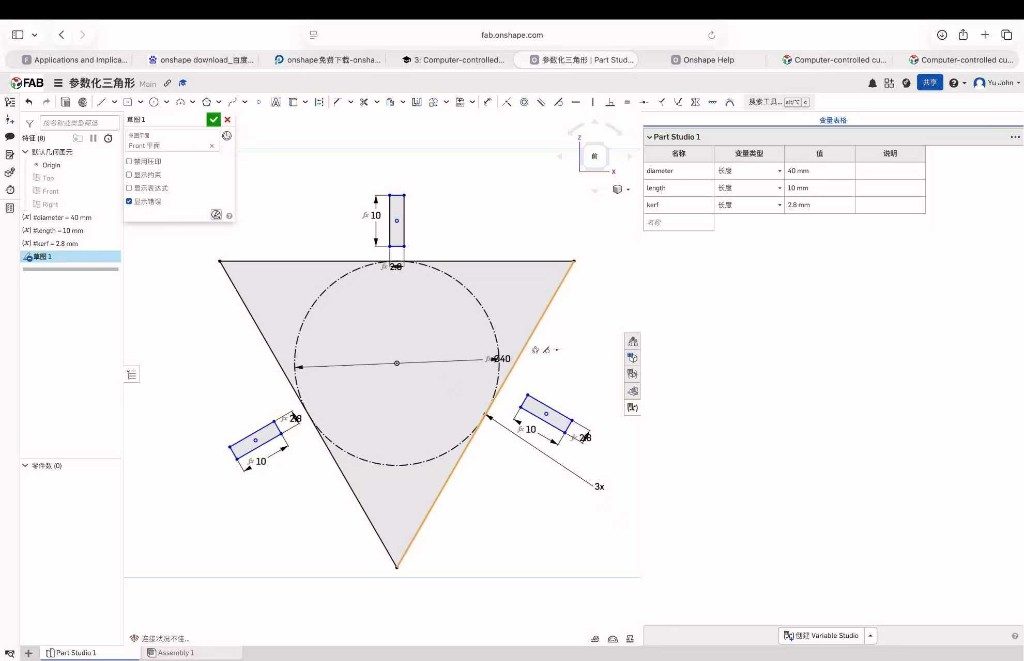
Task: Toggle the 显示表达式 show expressions checkbox
Action: (x=129, y=188)
